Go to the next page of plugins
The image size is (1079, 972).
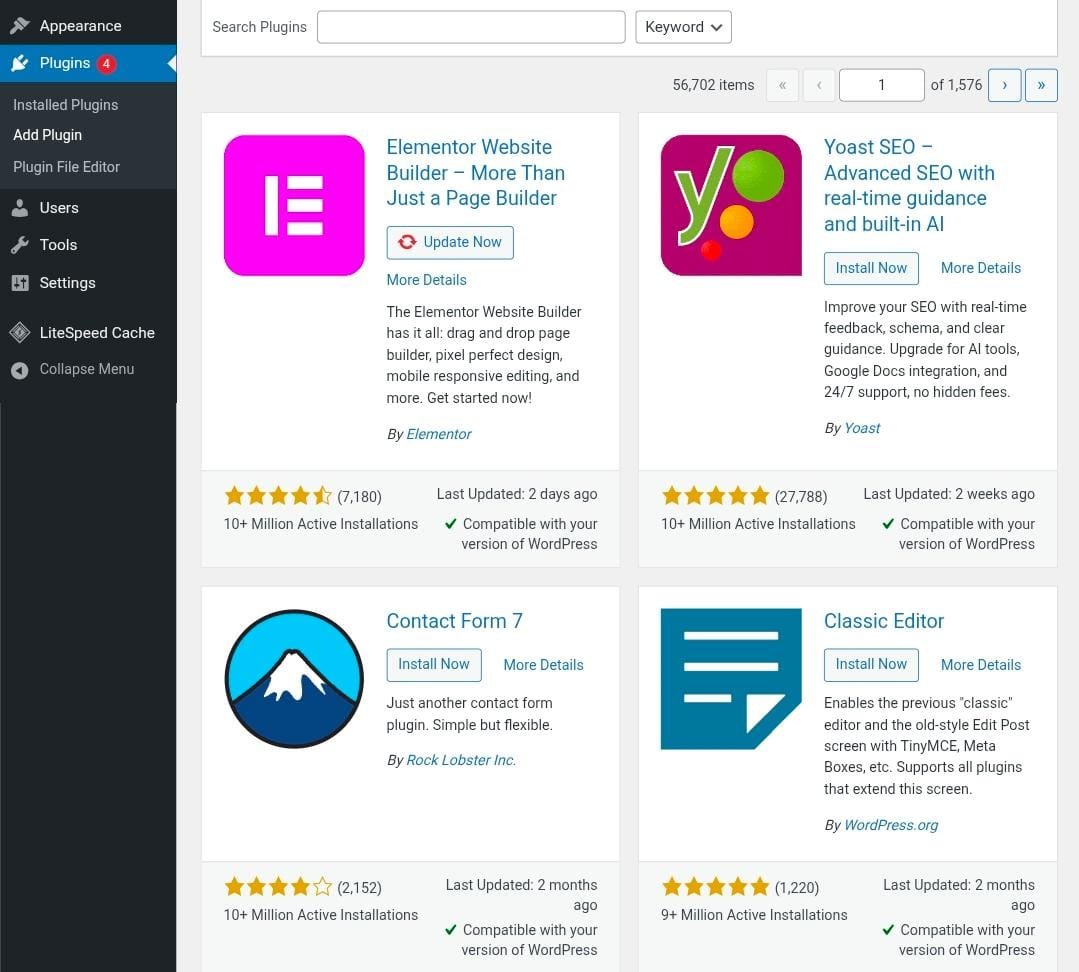click(1004, 85)
